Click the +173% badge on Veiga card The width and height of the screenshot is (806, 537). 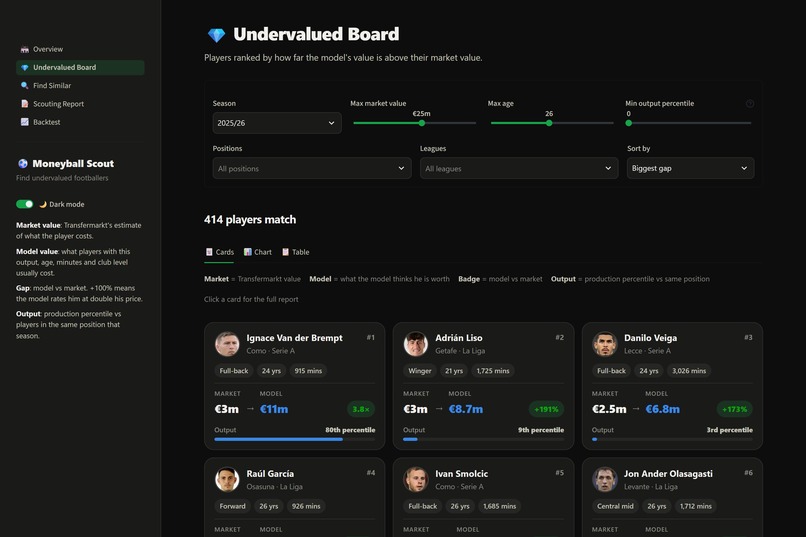tap(735, 410)
